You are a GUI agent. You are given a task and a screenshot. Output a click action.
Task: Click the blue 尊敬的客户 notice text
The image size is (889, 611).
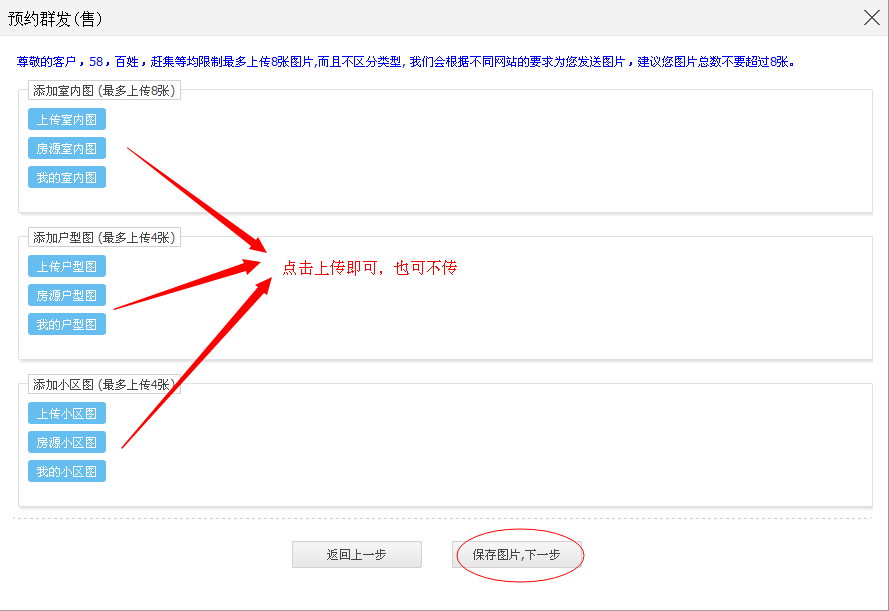406,62
